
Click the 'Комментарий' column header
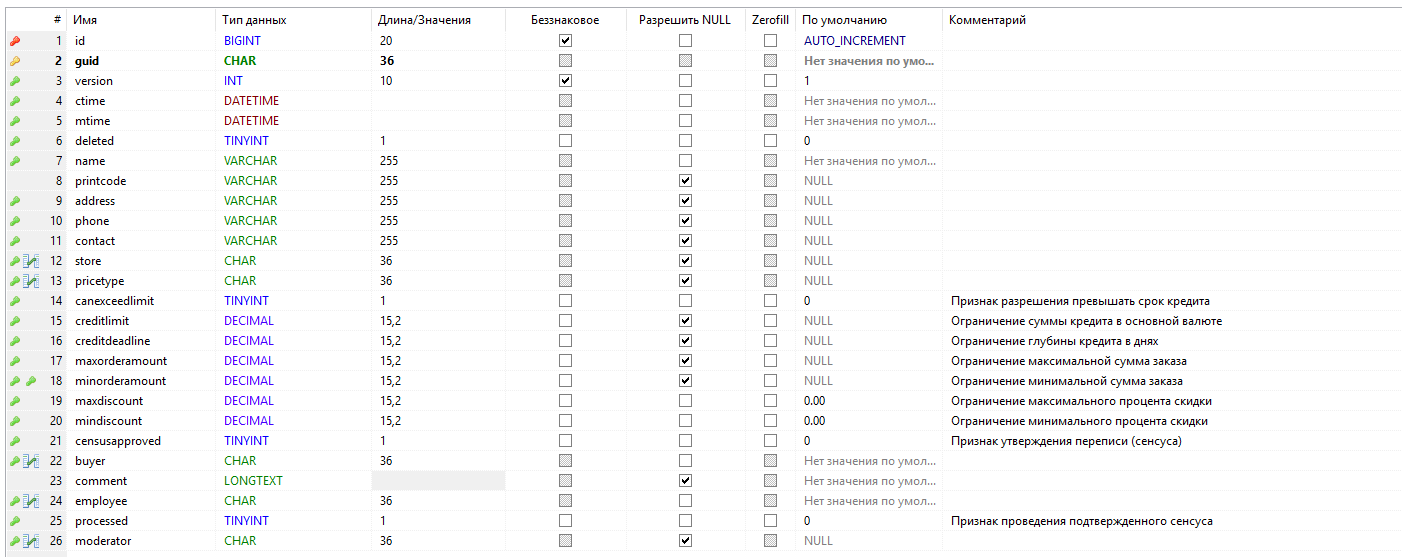[x=987, y=20]
